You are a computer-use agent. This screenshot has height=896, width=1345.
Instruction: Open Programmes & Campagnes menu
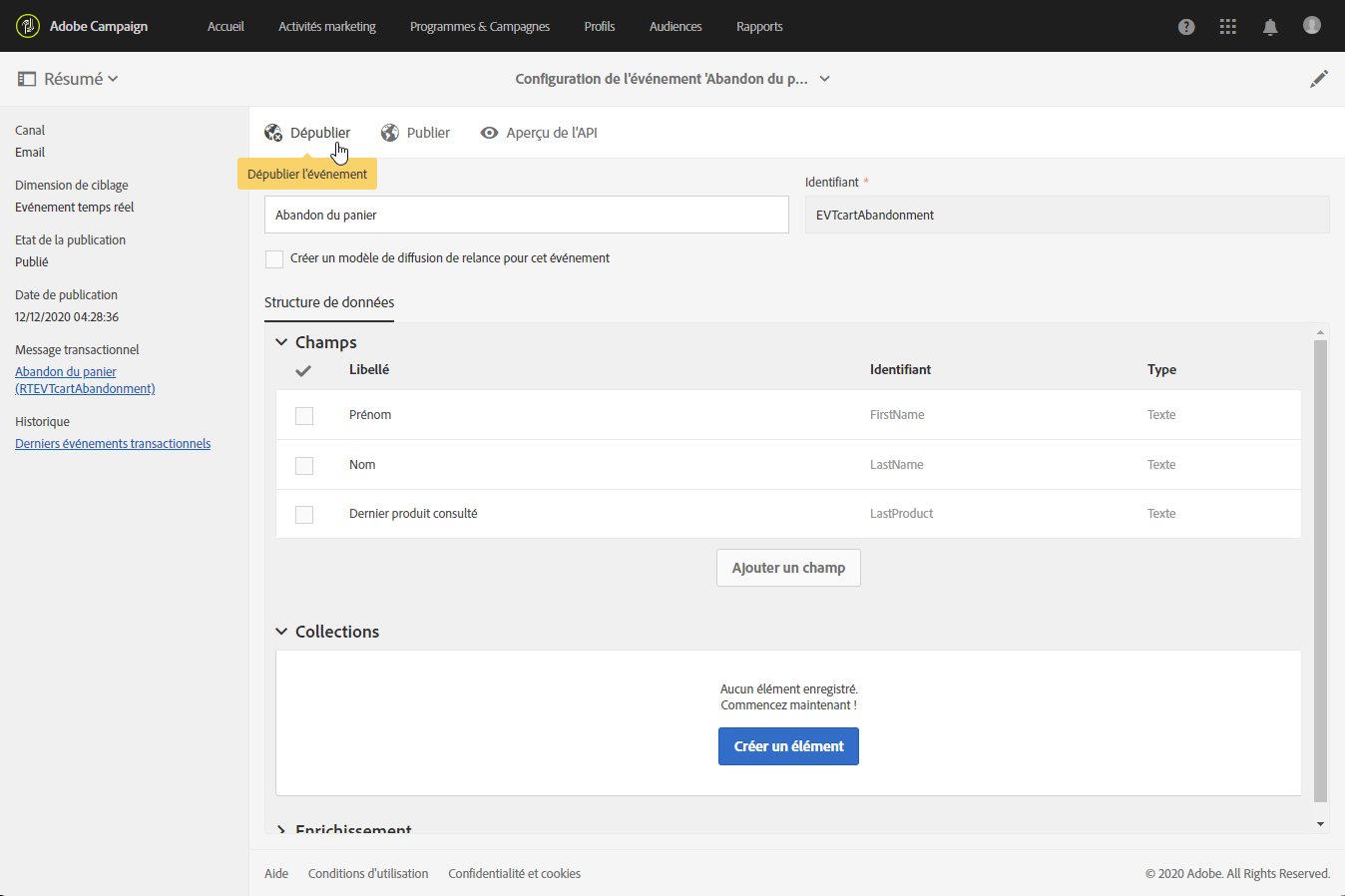(480, 27)
